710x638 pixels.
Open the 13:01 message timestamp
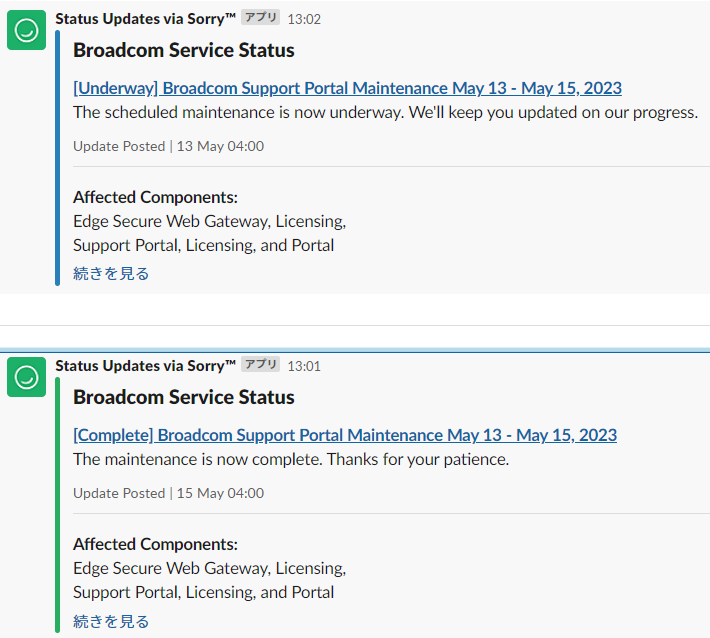(x=304, y=366)
